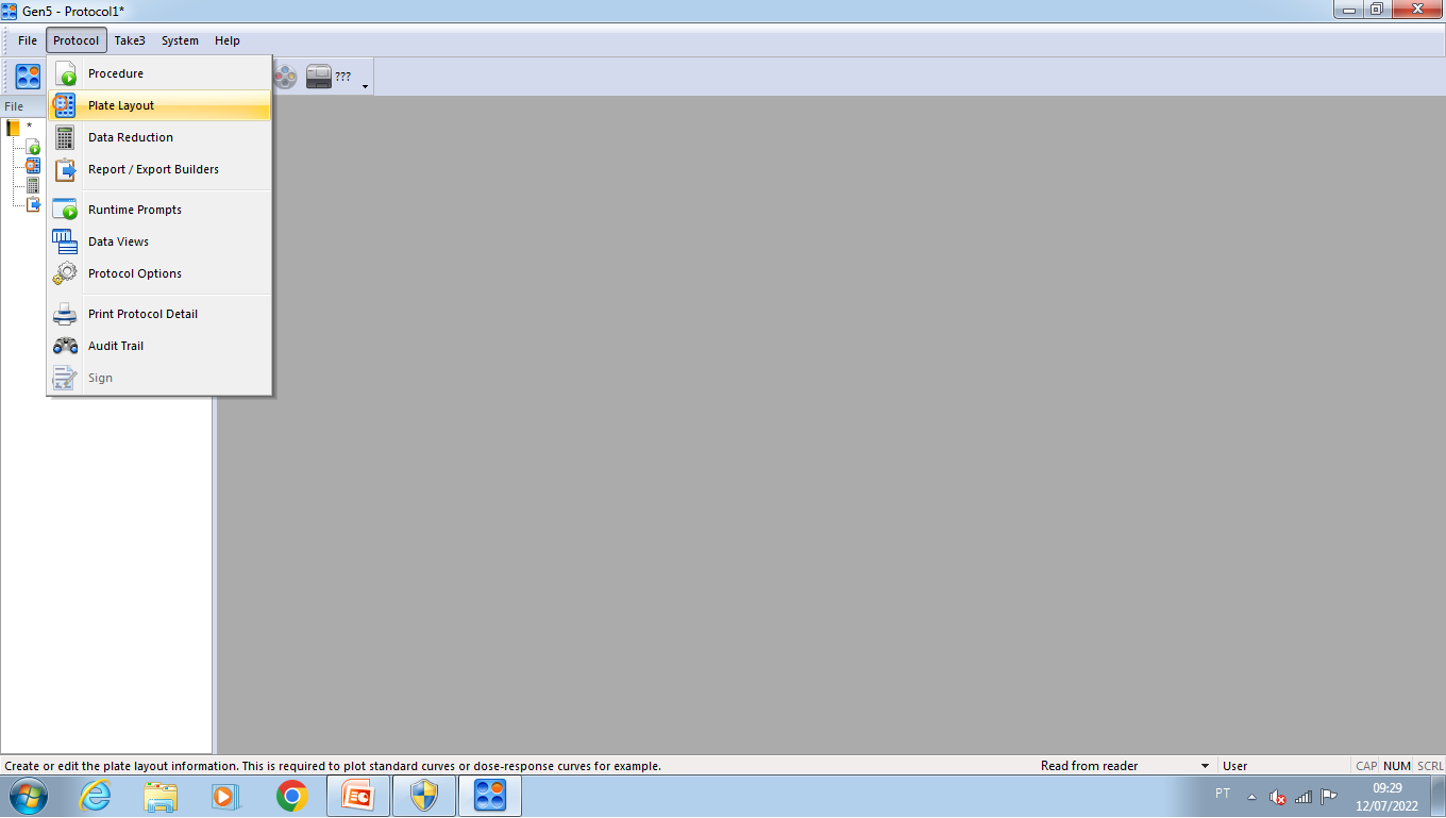Switch to PowerPoint on the taskbar
Image resolution: width=1446 pixels, height=818 pixels.
point(358,797)
